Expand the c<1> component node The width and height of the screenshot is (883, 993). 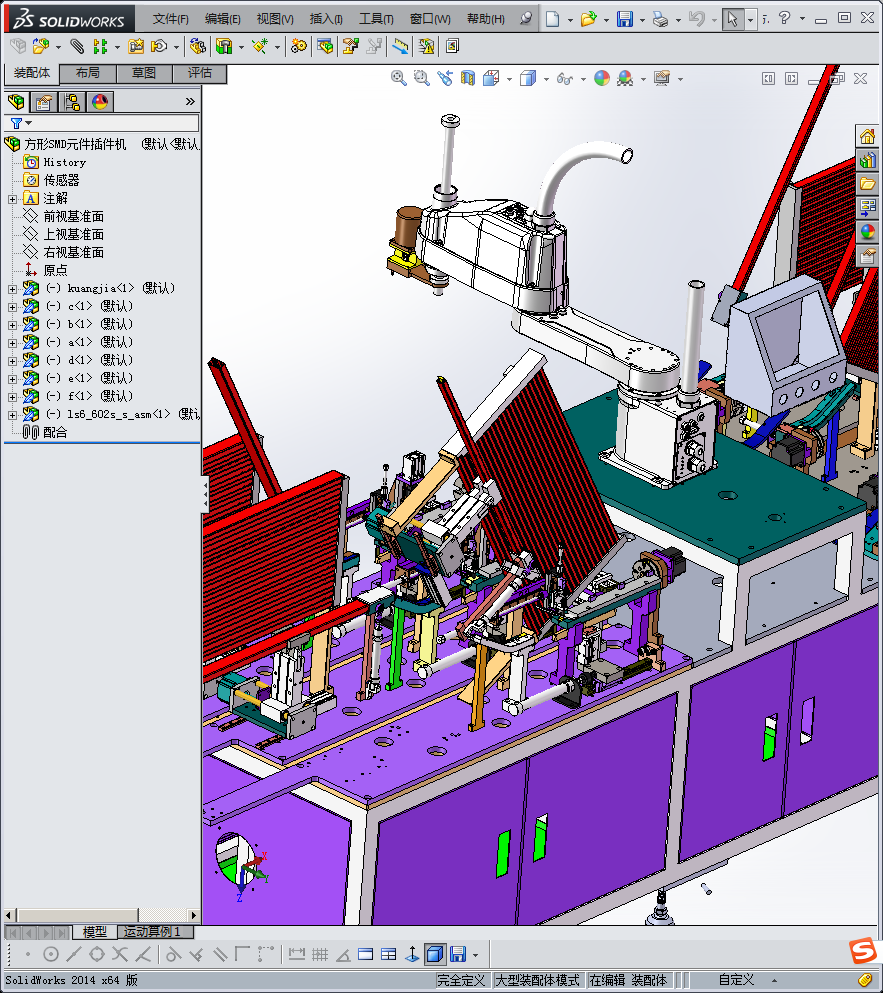click(x=12, y=307)
